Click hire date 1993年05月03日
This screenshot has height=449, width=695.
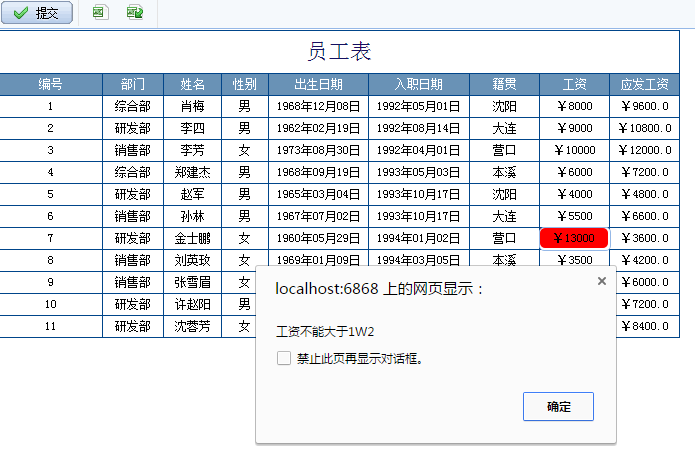(418, 172)
